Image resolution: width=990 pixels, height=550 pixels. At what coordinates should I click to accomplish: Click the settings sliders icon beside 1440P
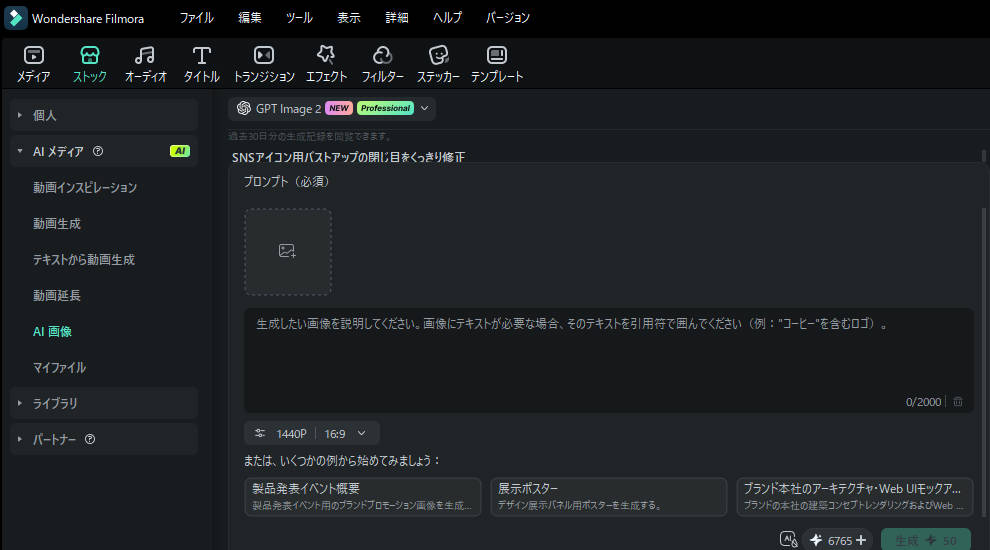[259, 433]
